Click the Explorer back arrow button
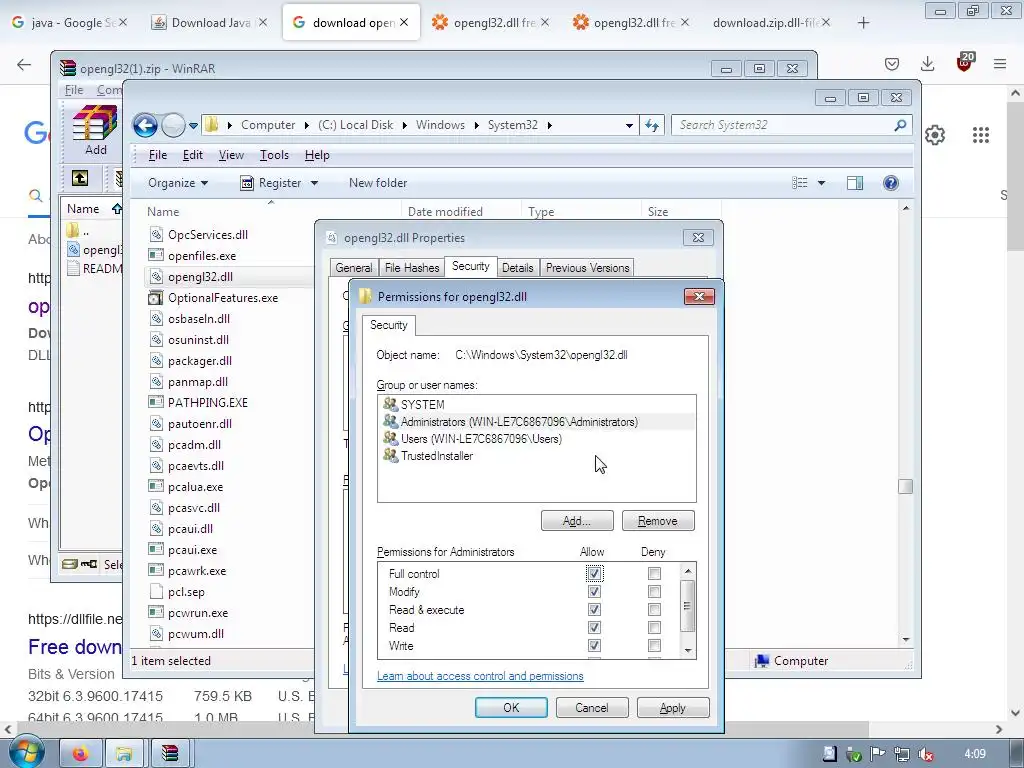Viewport: 1024px width, 768px height. point(145,125)
